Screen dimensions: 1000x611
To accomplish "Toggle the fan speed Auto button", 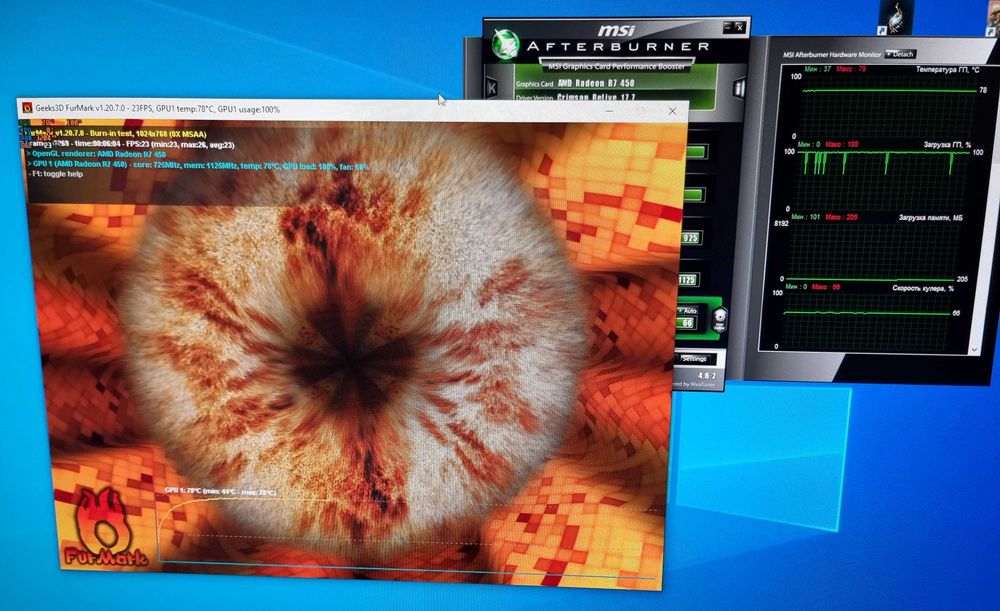I will [688, 310].
